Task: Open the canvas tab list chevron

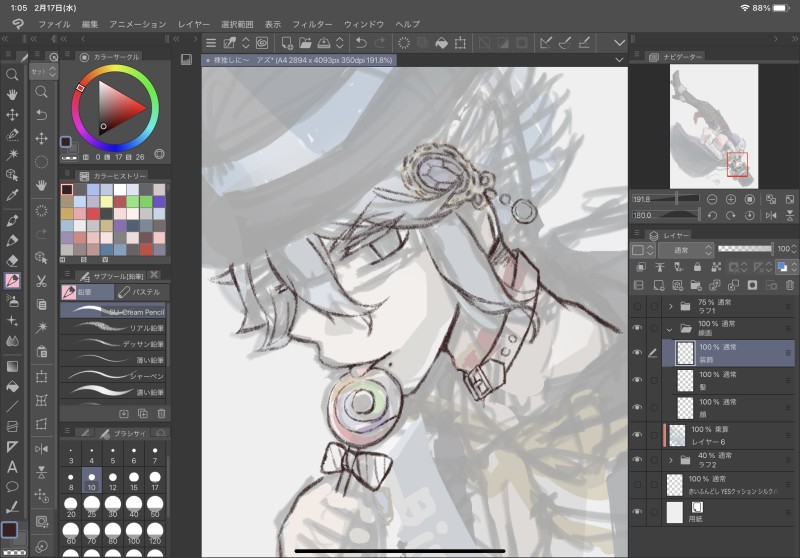Action: 619,60
